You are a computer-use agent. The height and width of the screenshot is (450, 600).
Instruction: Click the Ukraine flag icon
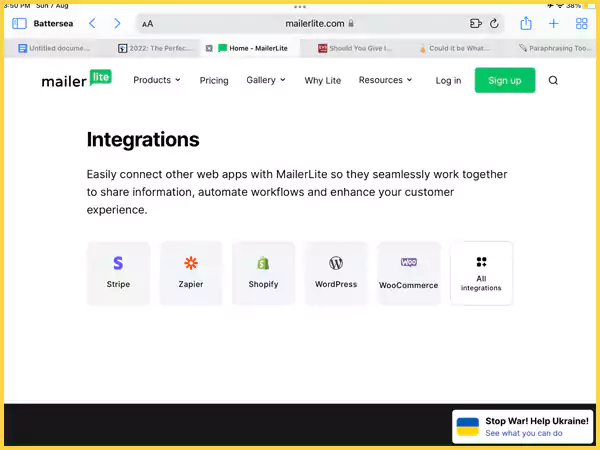point(468,427)
